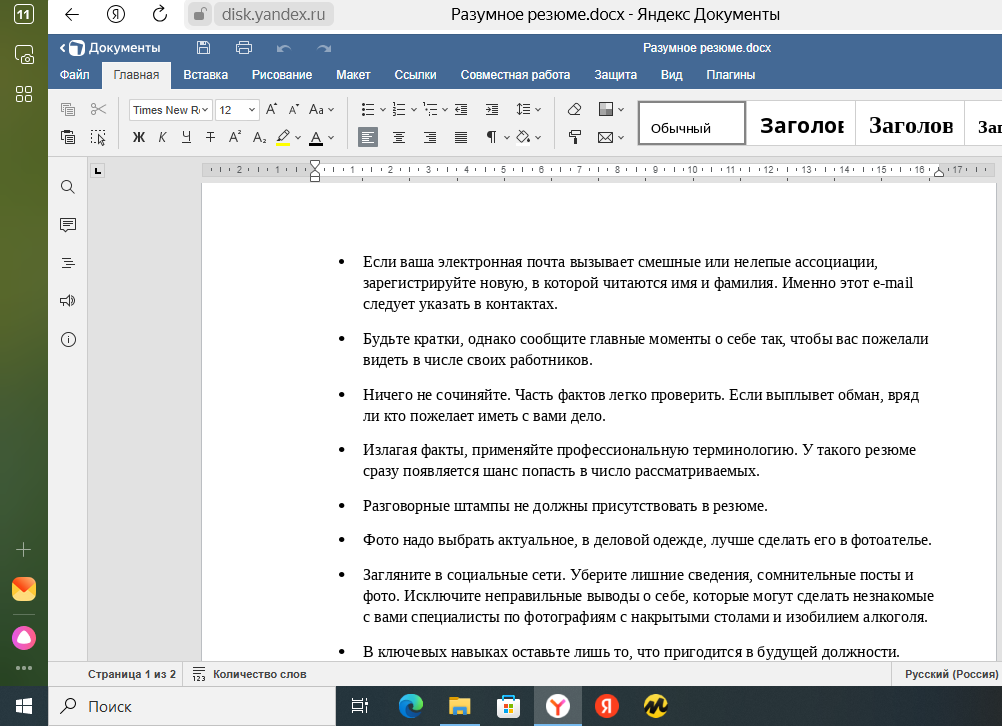The image size is (1002, 726).
Task: Open the Защита tab
Action: (615, 75)
